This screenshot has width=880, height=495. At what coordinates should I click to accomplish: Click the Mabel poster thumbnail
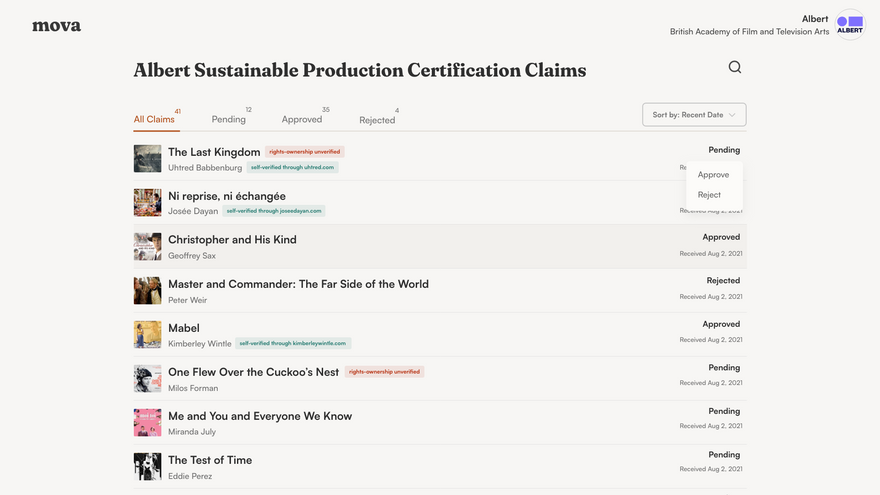tap(147, 335)
